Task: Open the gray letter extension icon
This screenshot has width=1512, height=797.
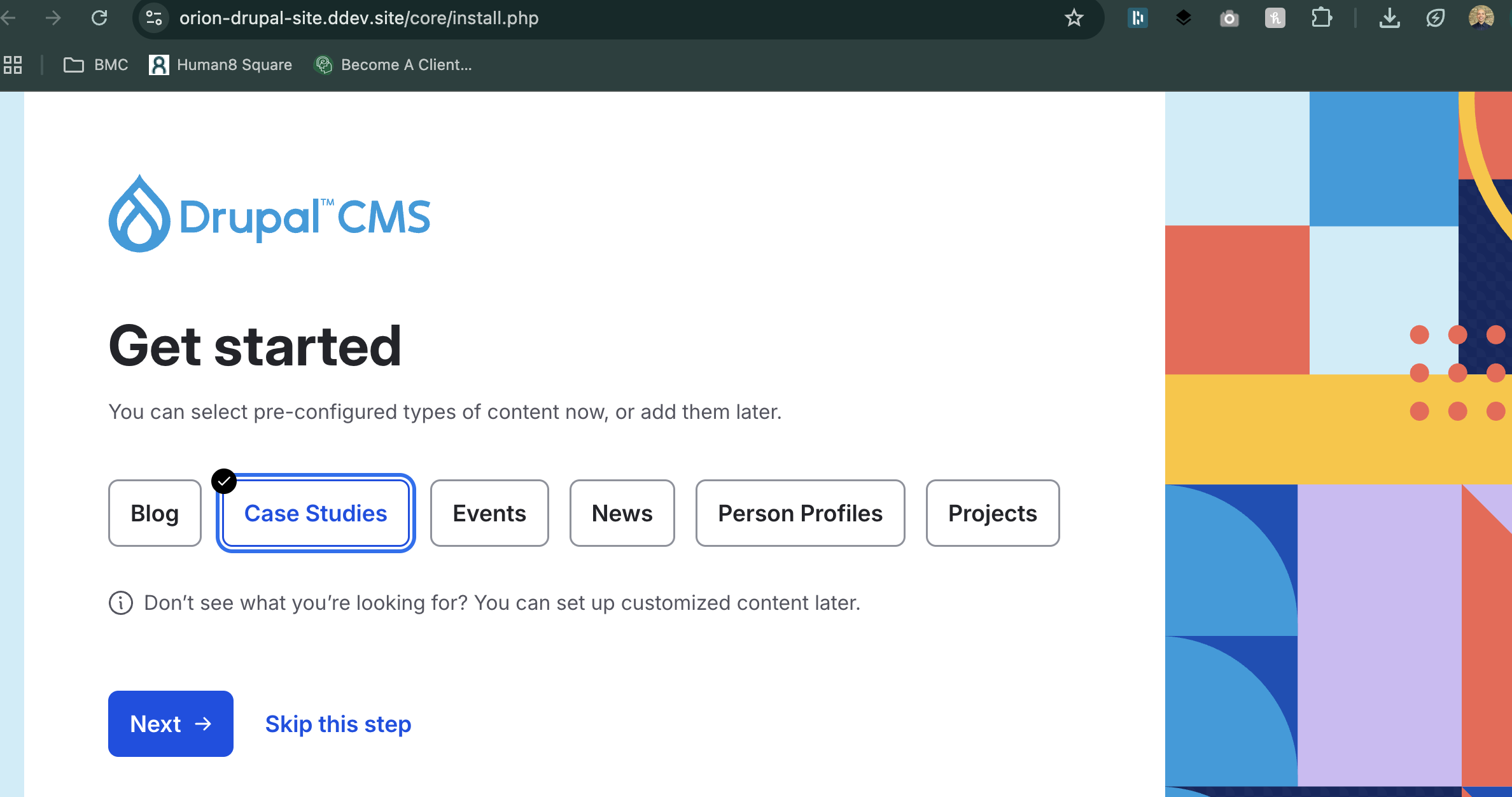Action: [x=1275, y=18]
